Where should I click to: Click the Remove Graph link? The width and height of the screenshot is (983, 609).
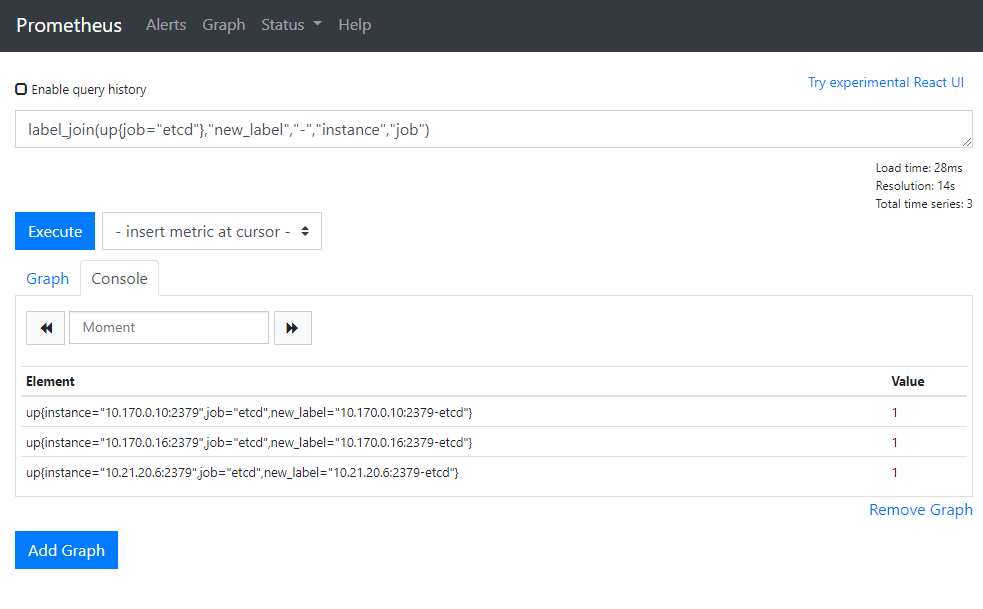[920, 510]
